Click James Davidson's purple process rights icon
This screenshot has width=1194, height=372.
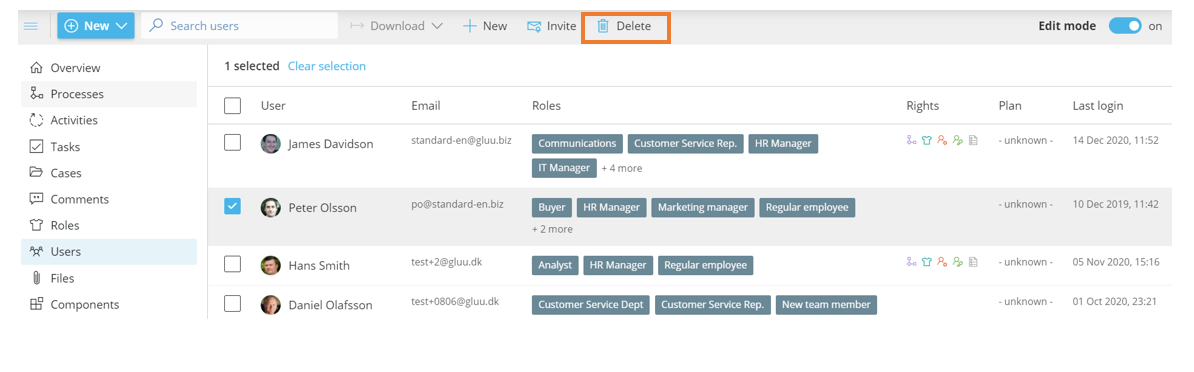tap(911, 140)
